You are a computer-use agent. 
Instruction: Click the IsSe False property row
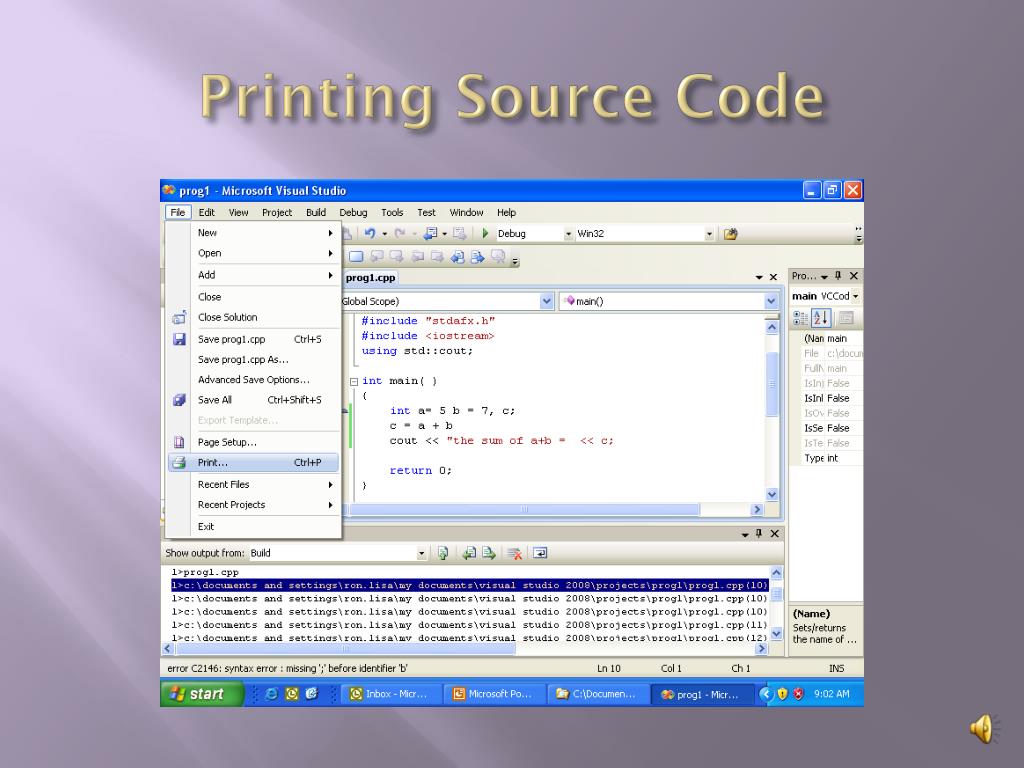click(x=827, y=428)
